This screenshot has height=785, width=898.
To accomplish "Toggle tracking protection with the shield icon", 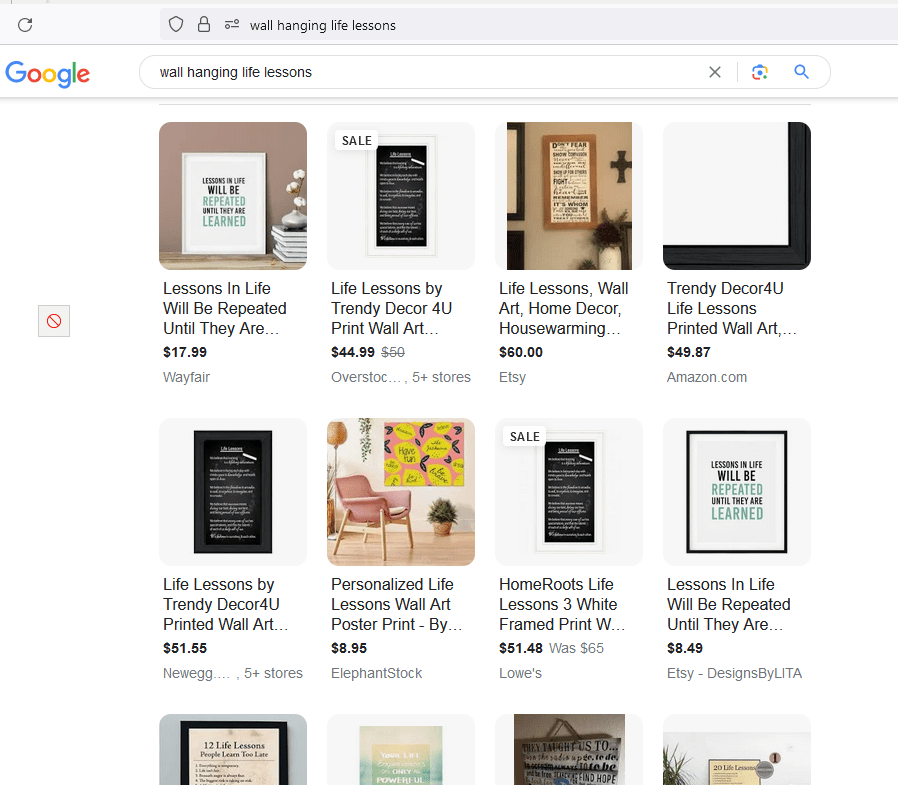I will (x=176, y=24).
